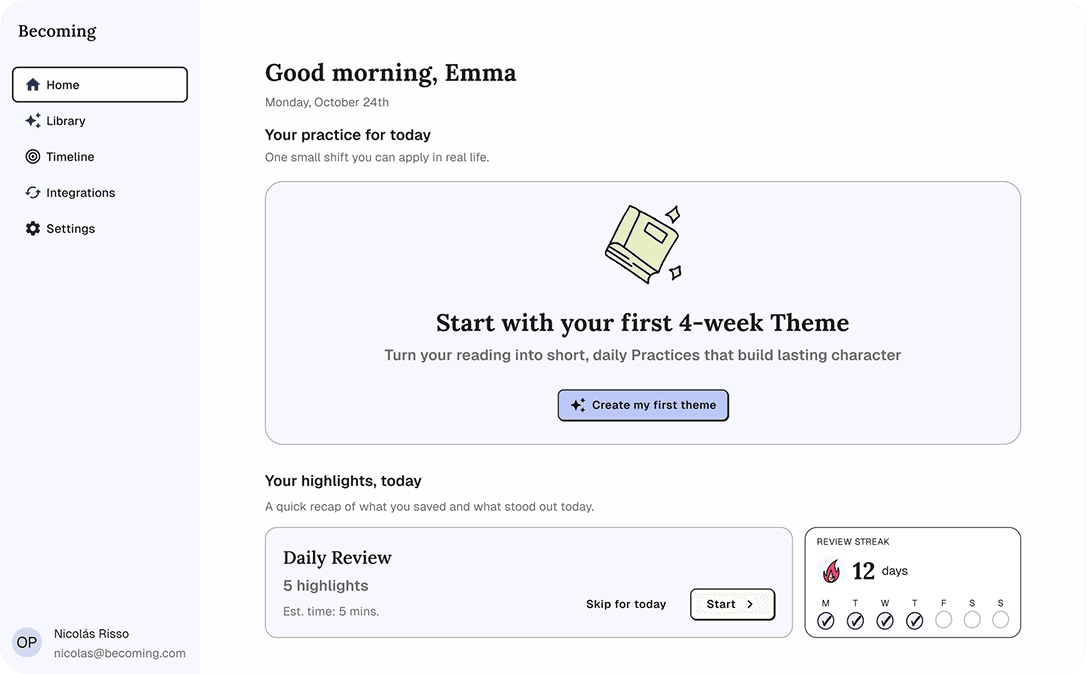Toggle Monday's review streak checkmark

(826, 621)
